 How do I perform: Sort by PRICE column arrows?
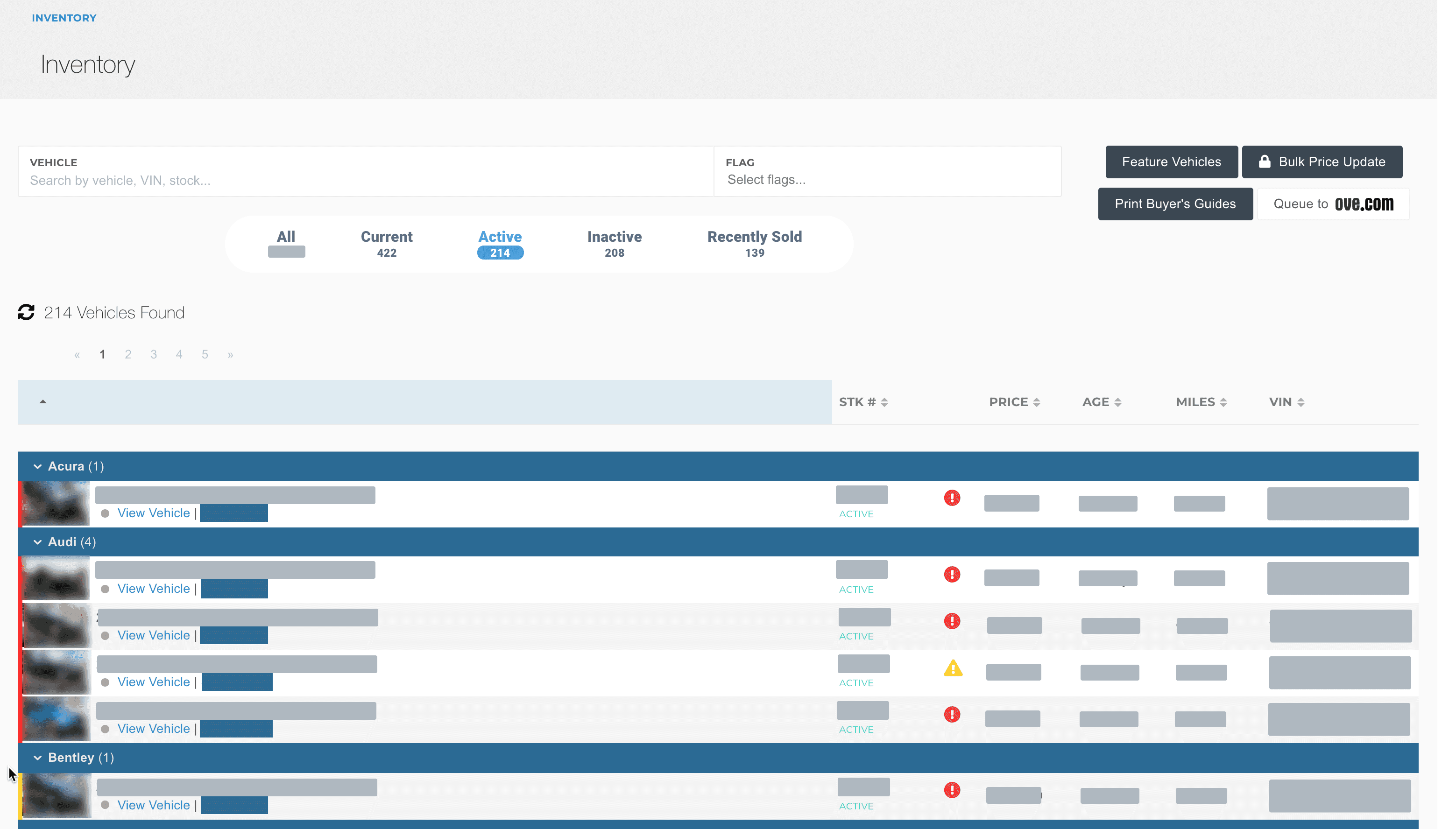pyautogui.click(x=1036, y=402)
